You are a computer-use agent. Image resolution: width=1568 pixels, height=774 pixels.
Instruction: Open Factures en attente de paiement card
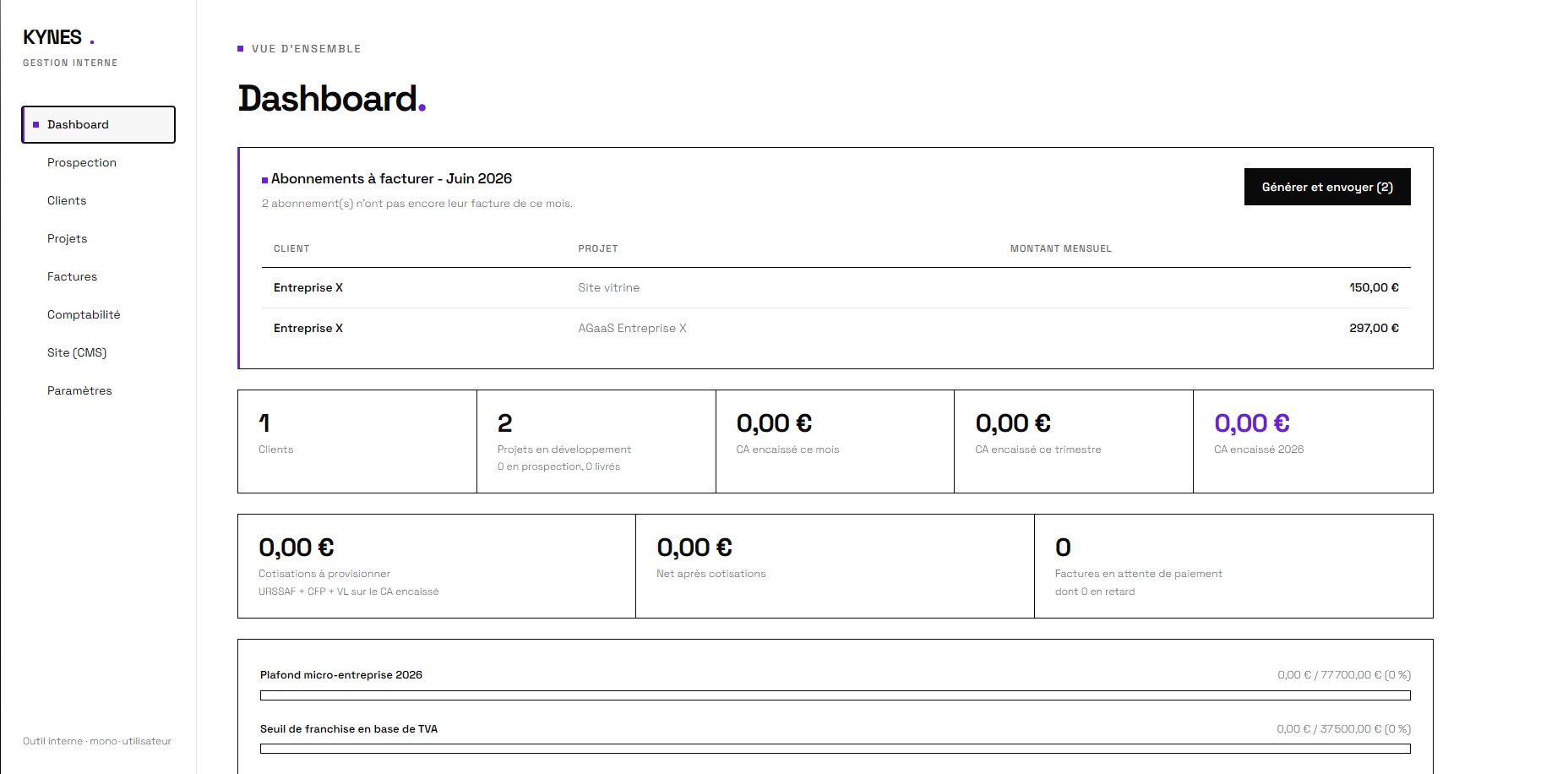[x=1233, y=566]
